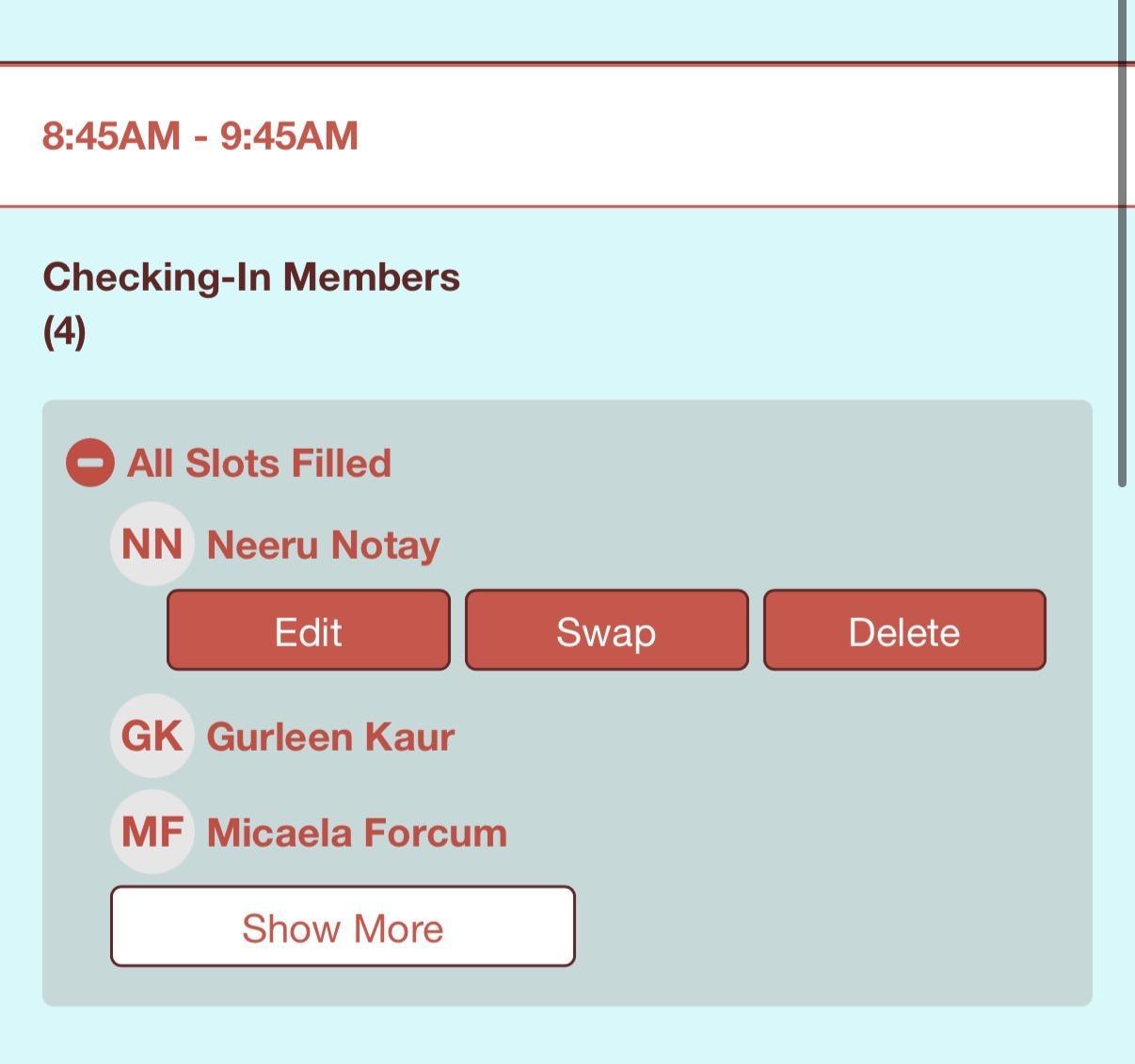Image resolution: width=1135 pixels, height=1064 pixels.
Task: Delete Neeru Notay from the slot
Action: point(903,630)
